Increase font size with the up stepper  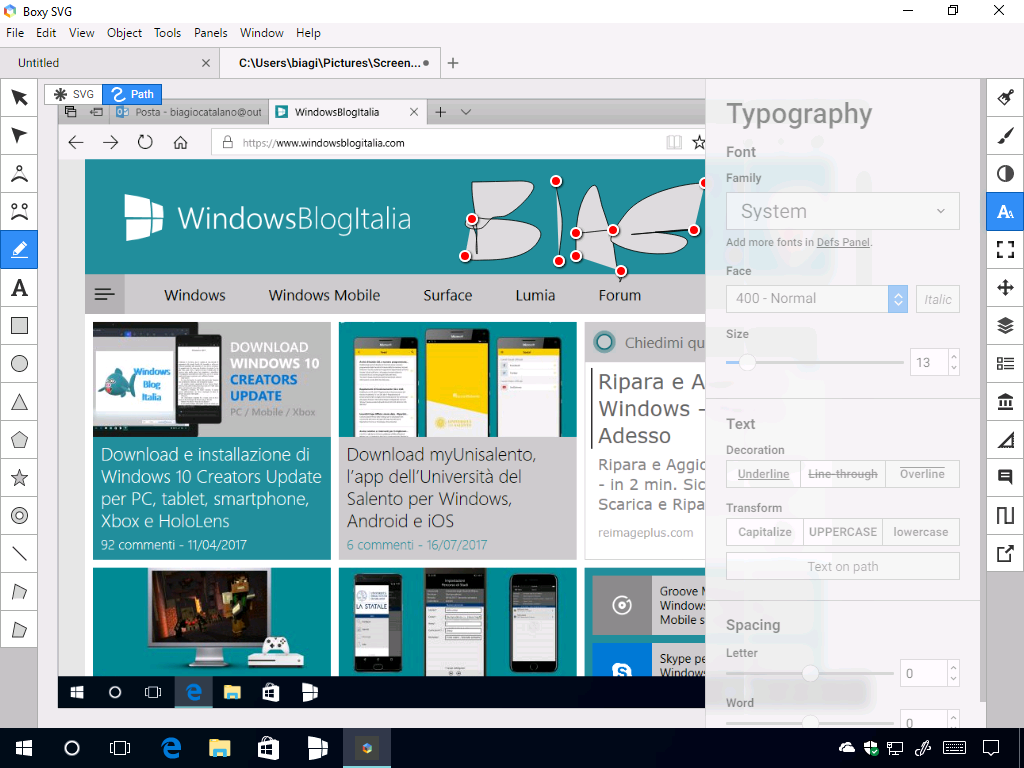tap(953, 356)
